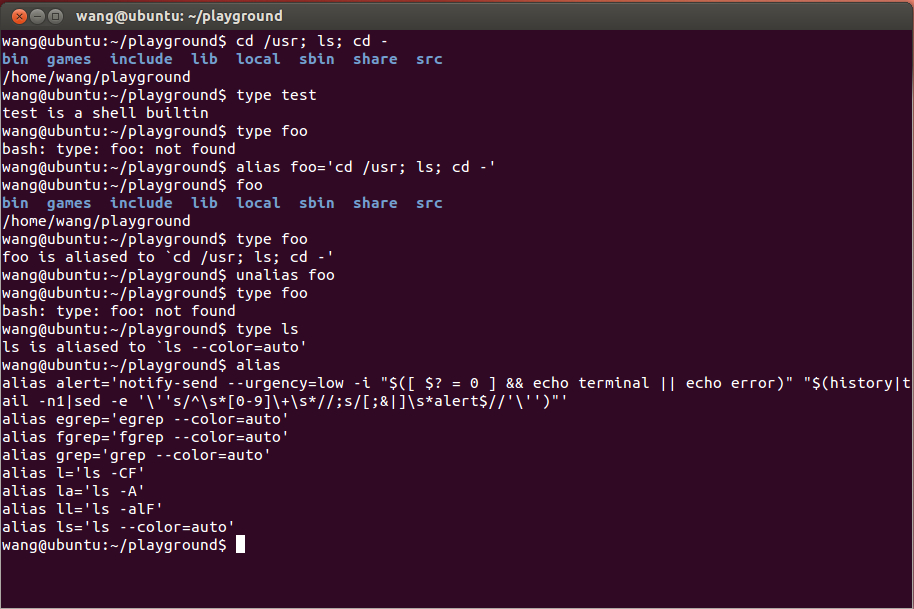Click the alias l='ls -CF' line
This screenshot has width=914, height=609.
click(x=73, y=473)
